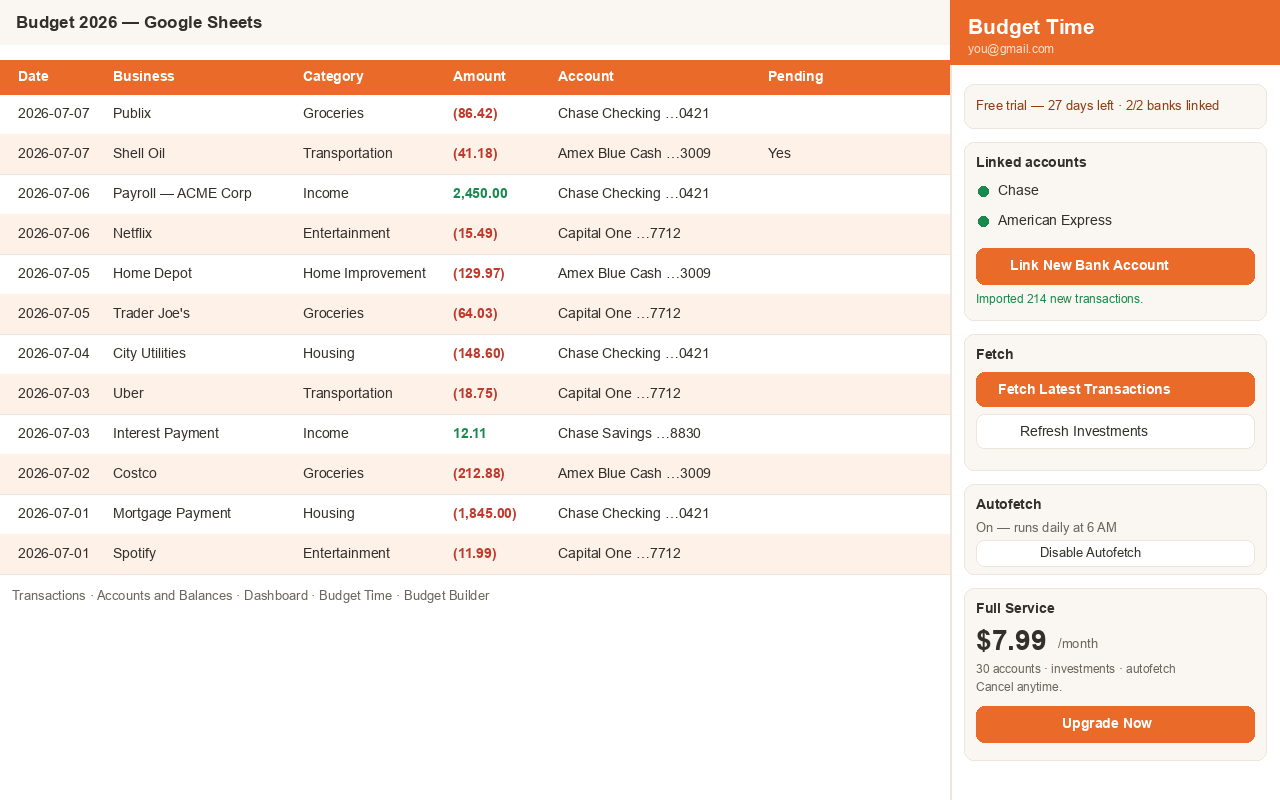Open the Transactions sheet tab in footer
This screenshot has height=800, width=1280.
pos(49,596)
